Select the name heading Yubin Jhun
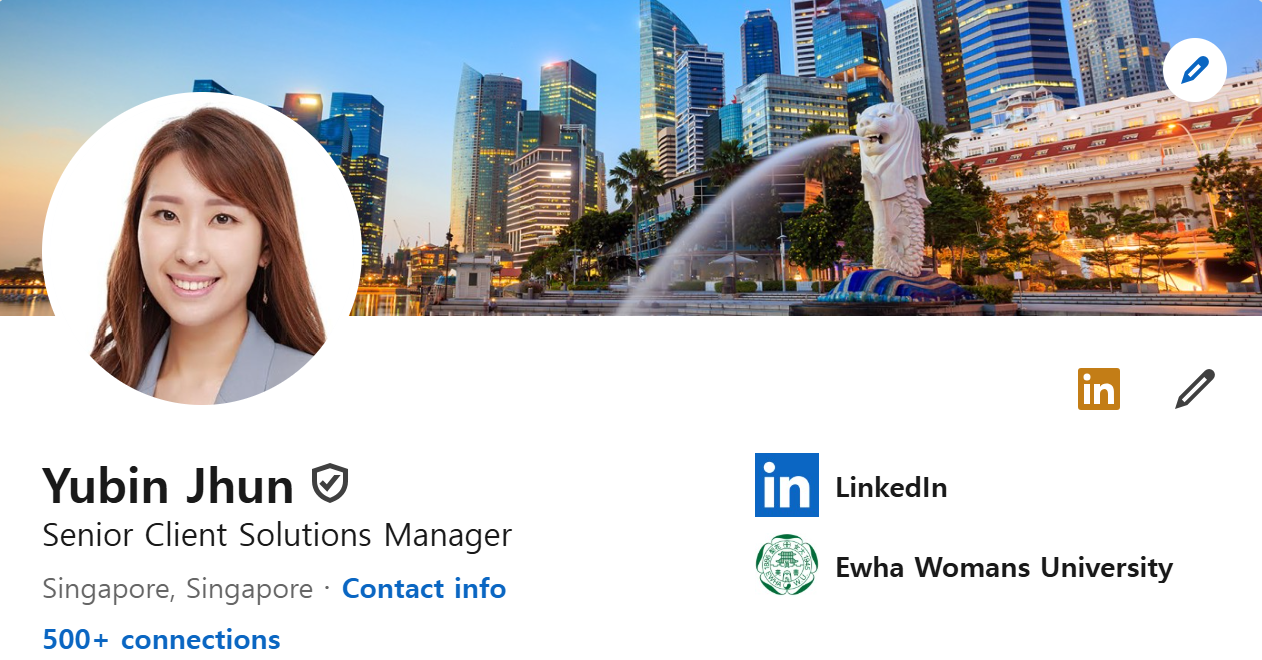Image resolution: width=1262 pixels, height=660 pixels. [x=168, y=485]
